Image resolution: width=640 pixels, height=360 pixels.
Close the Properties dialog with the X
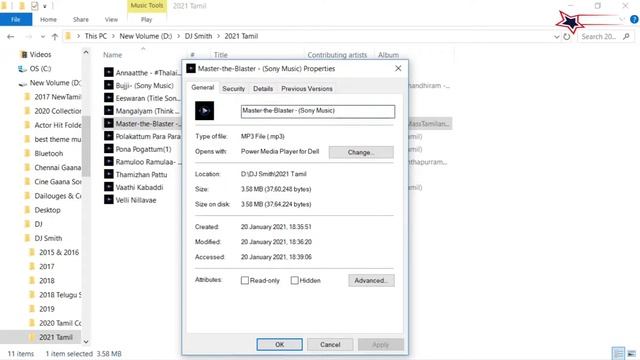(398, 69)
